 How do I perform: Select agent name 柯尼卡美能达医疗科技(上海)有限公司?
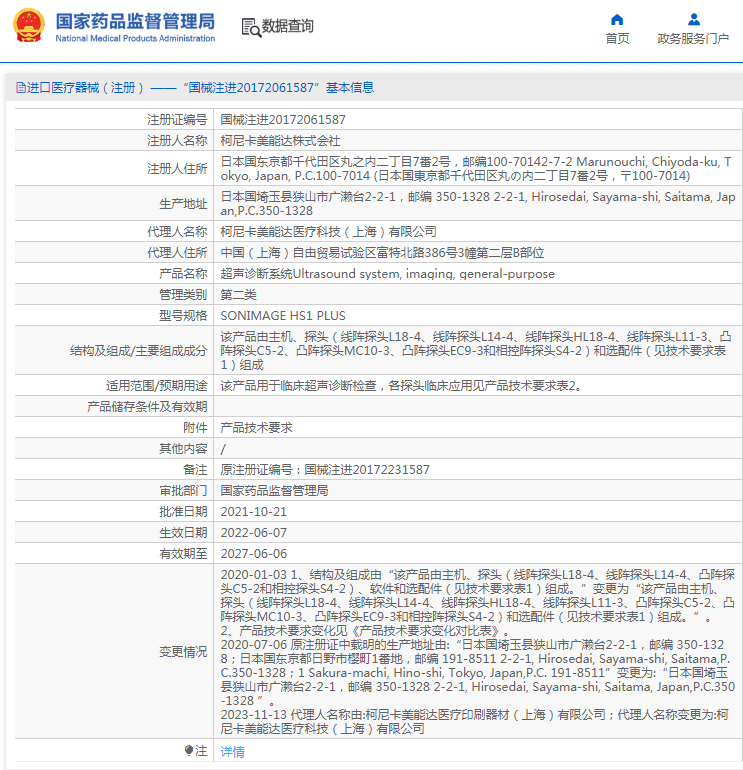coord(328,231)
